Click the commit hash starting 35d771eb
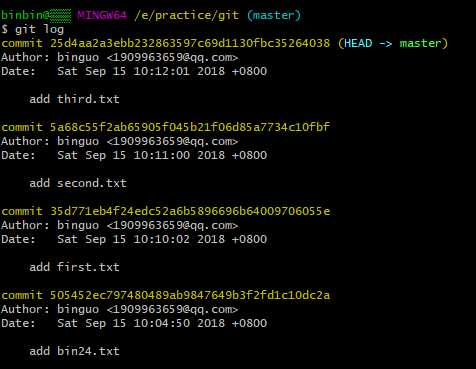The width and height of the screenshot is (476, 369). click(190, 211)
